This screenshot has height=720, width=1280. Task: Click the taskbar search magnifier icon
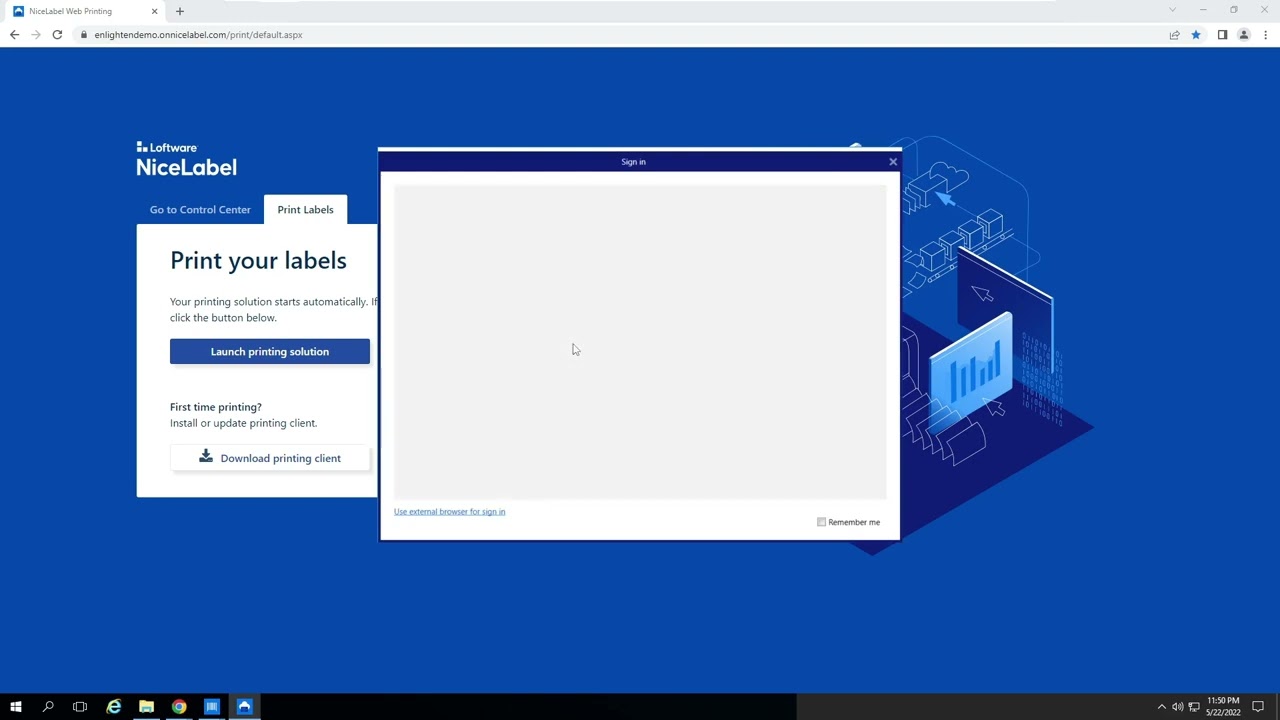[48, 707]
